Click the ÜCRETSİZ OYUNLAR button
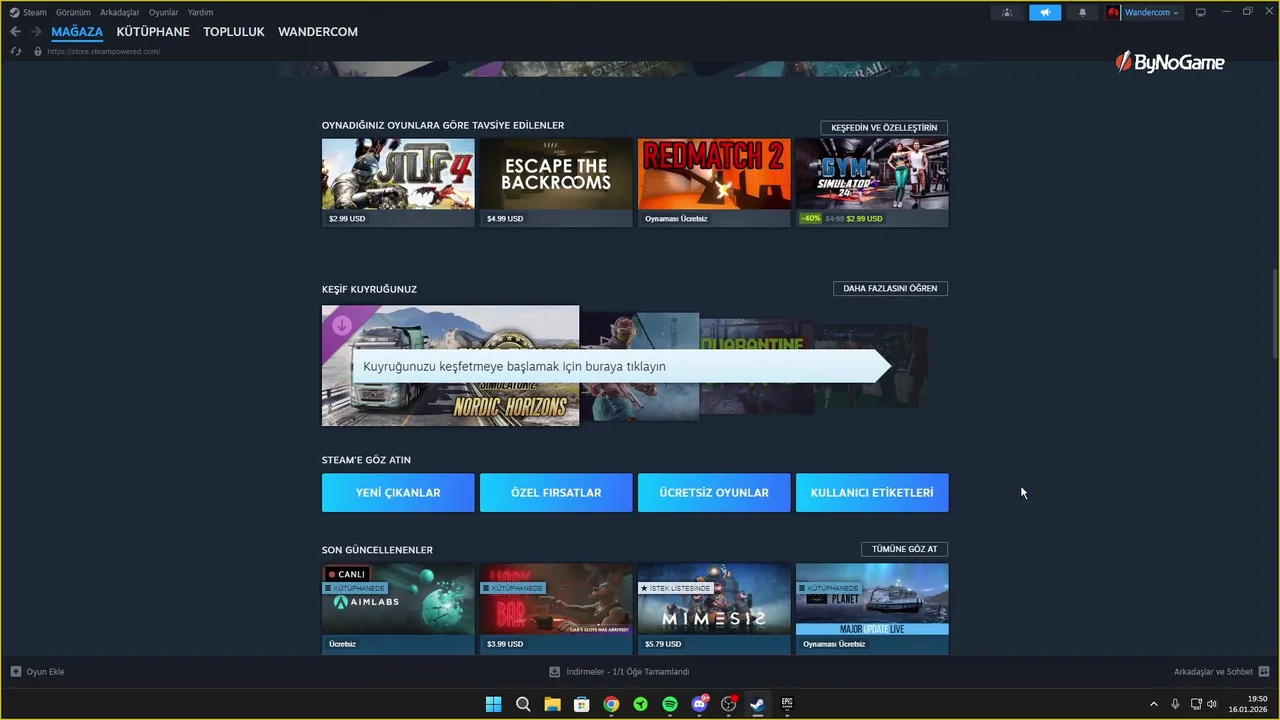The image size is (1280, 720). coord(714,493)
